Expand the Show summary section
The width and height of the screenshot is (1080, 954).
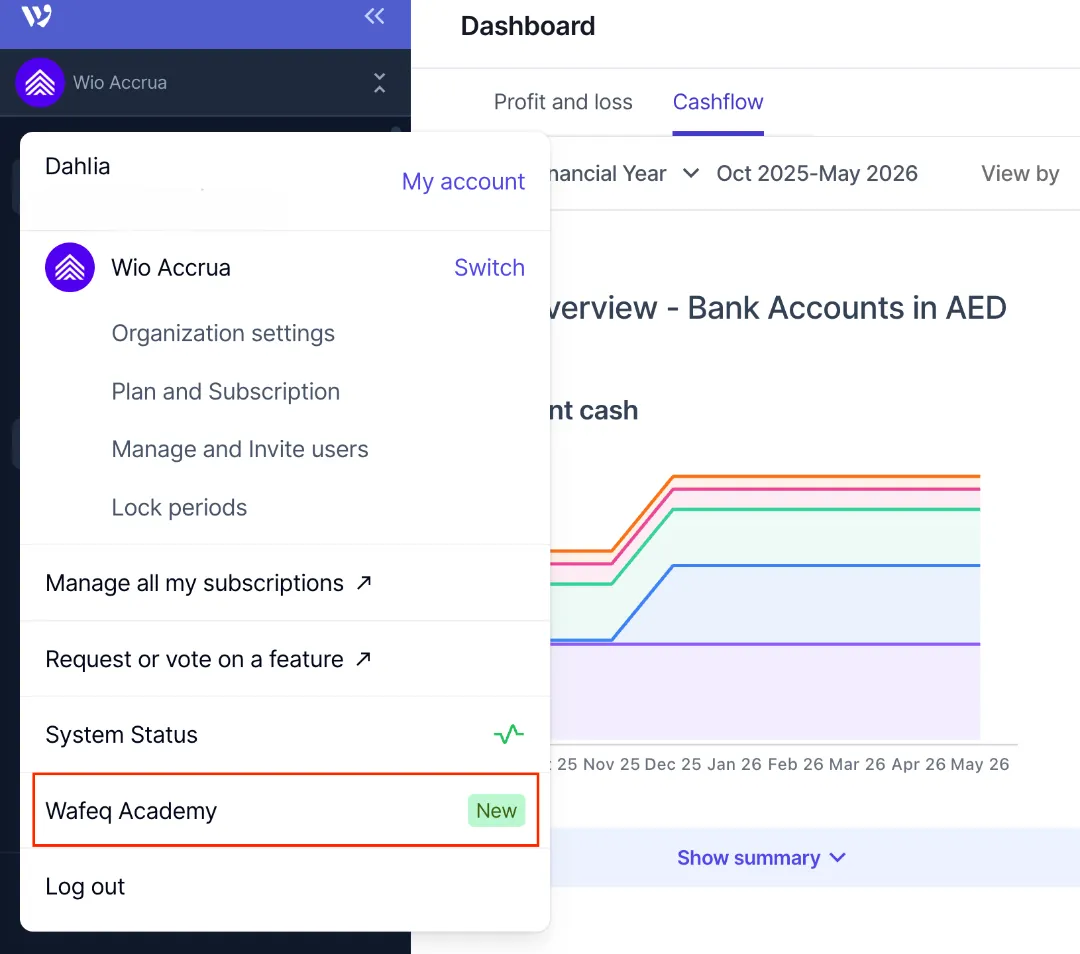(761, 858)
